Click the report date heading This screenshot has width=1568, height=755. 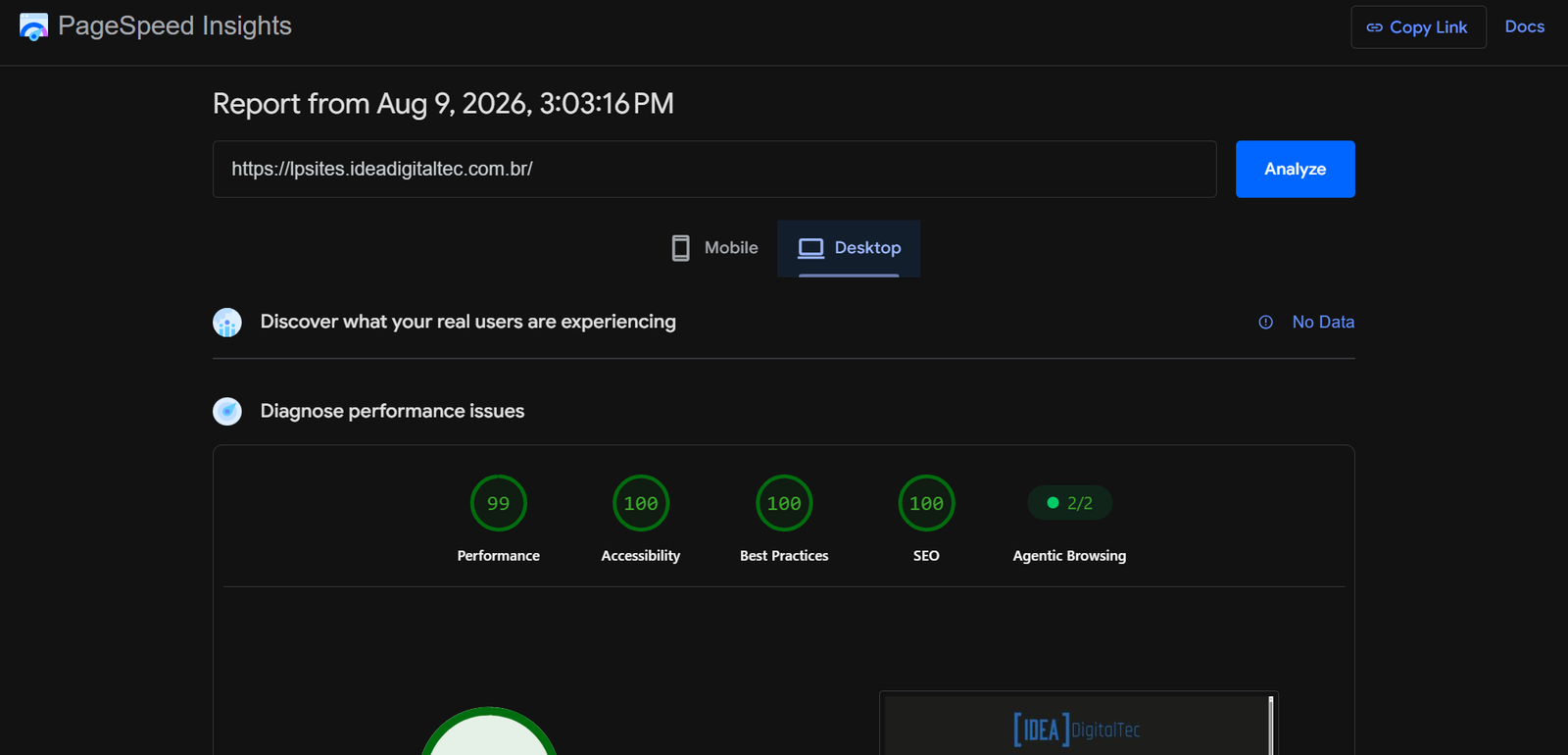443,104
